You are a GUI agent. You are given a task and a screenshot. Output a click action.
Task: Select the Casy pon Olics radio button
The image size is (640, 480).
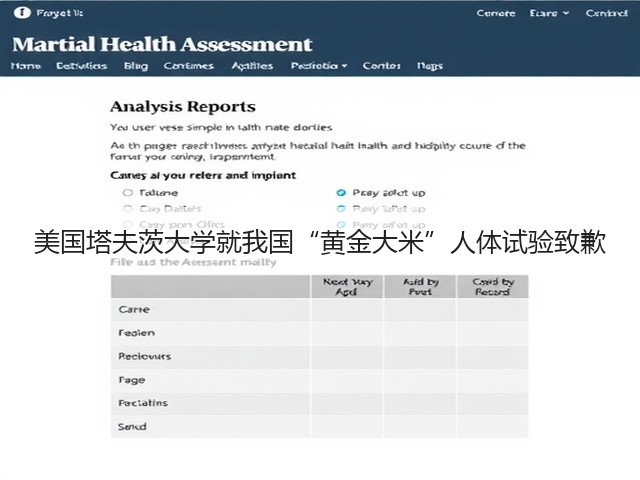tap(128, 224)
